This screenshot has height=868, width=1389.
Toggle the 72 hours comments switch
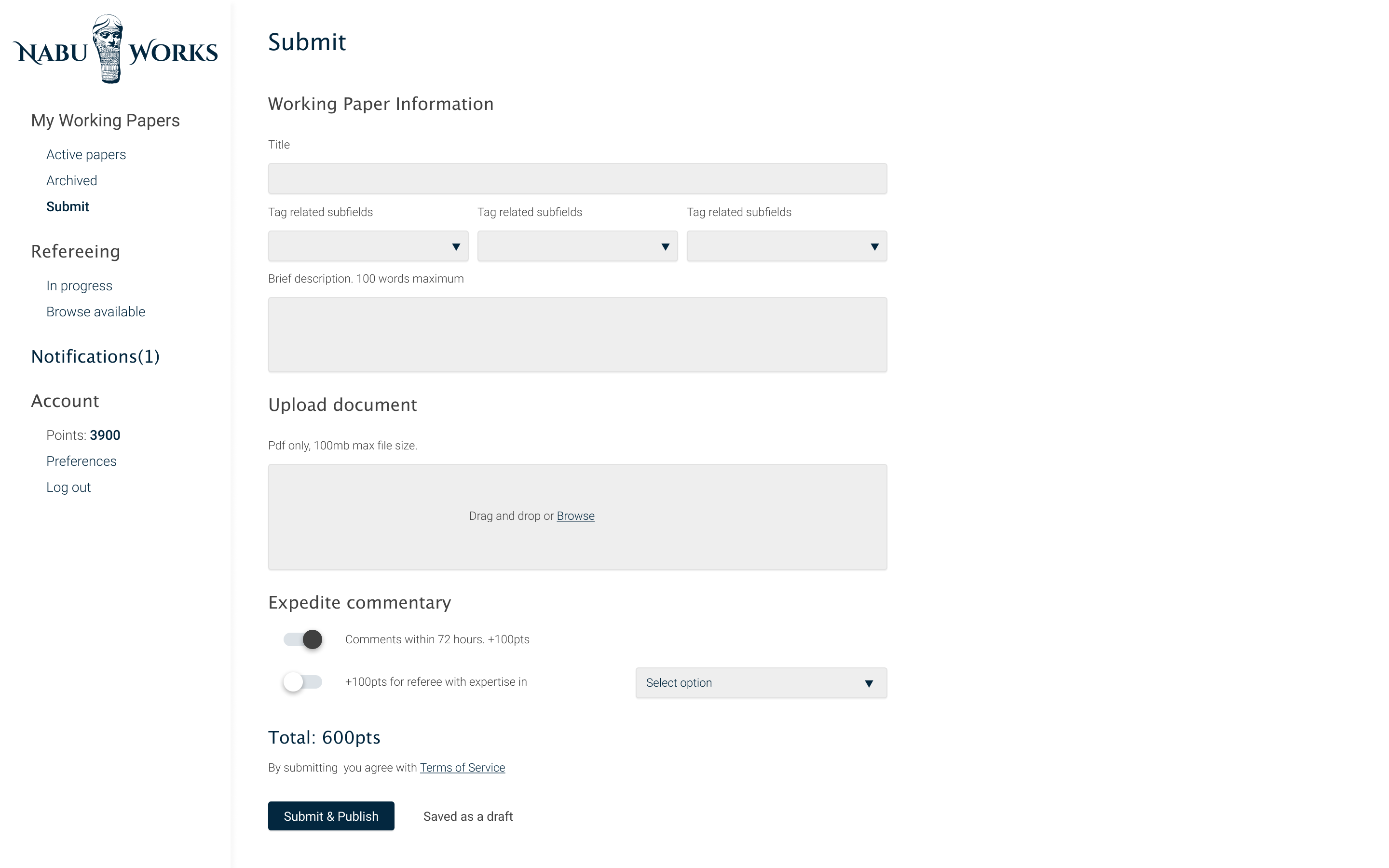[x=303, y=639]
